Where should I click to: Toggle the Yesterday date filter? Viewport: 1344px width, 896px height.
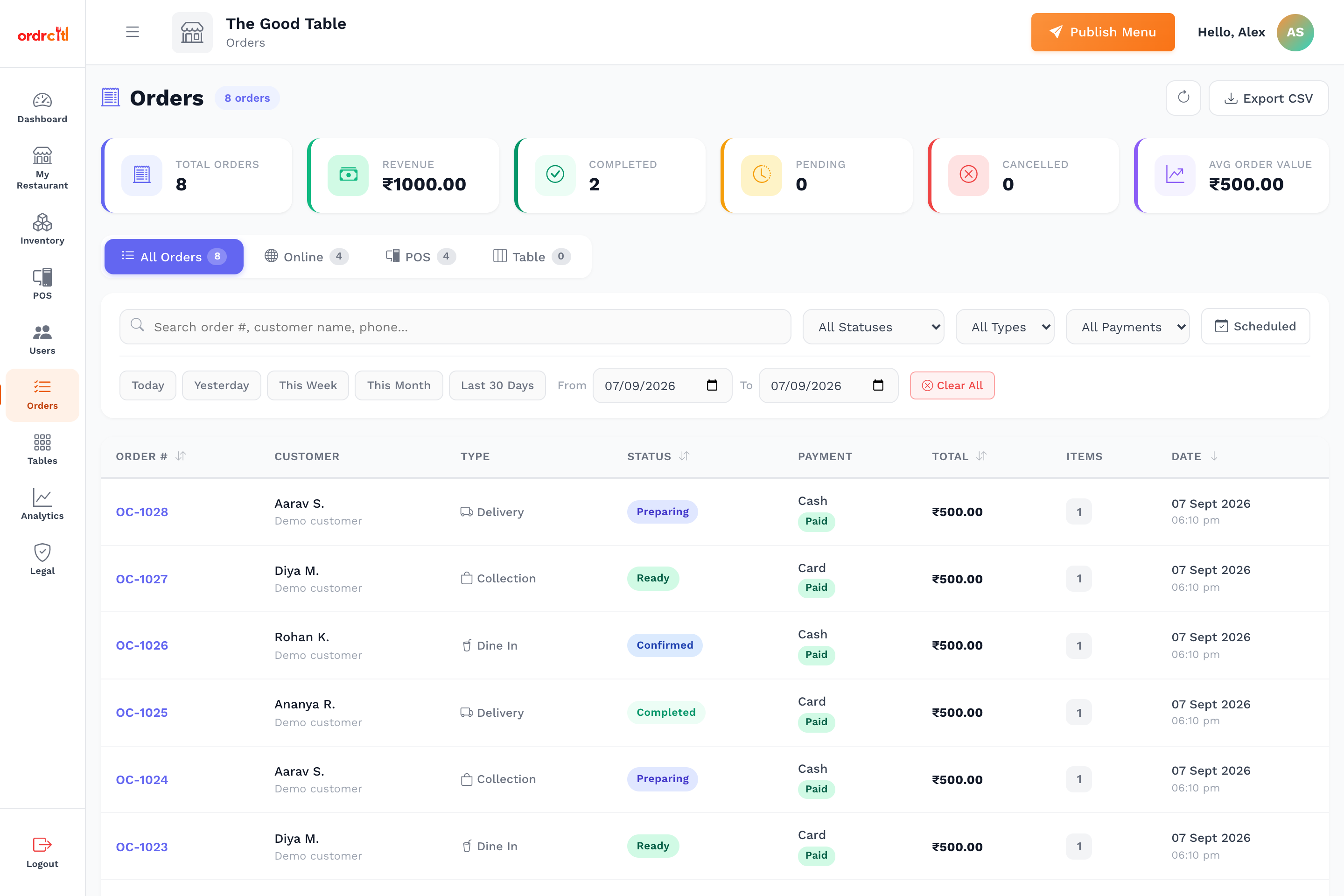[x=222, y=385]
